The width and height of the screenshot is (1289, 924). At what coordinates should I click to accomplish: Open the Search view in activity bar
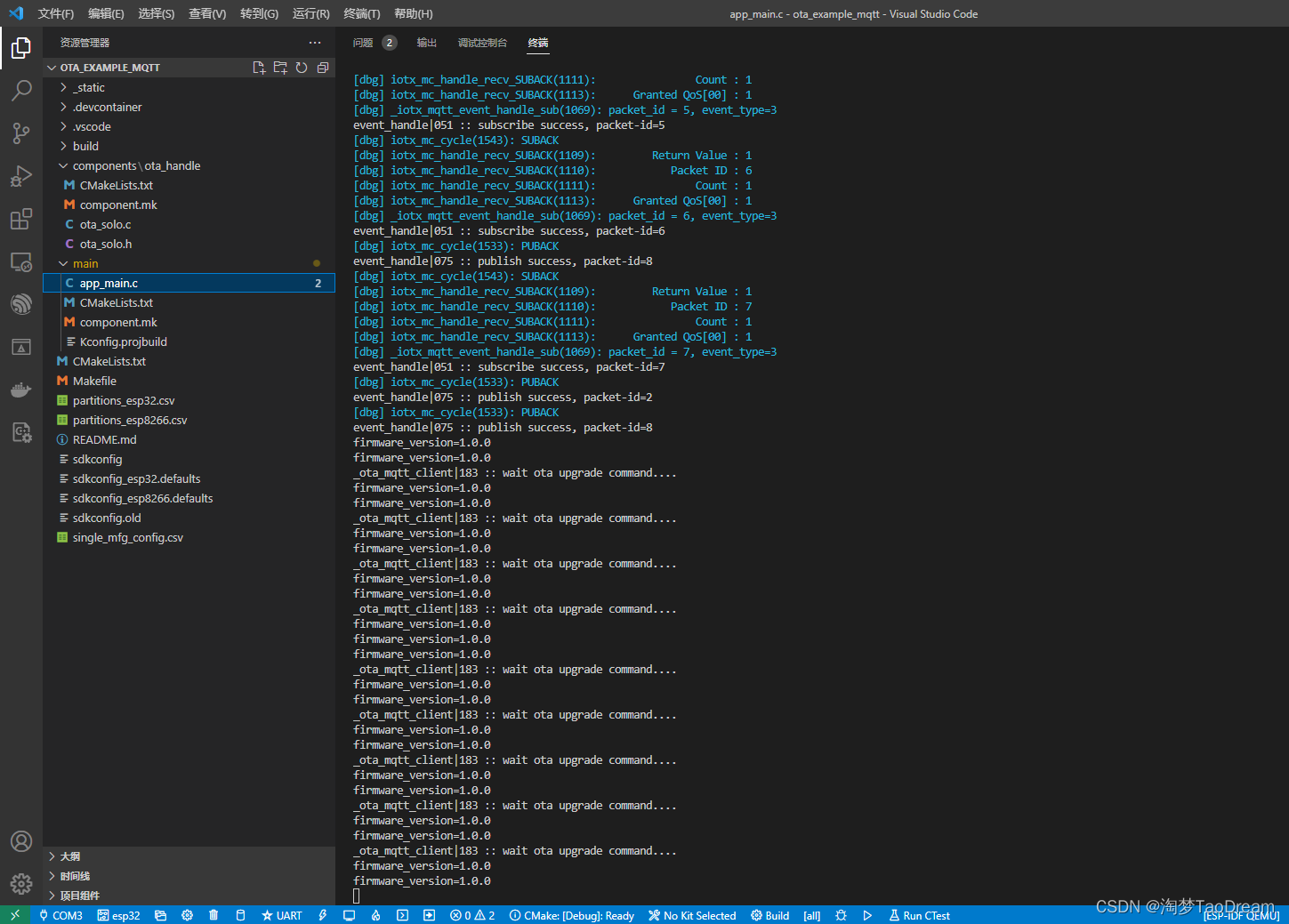coord(21,90)
